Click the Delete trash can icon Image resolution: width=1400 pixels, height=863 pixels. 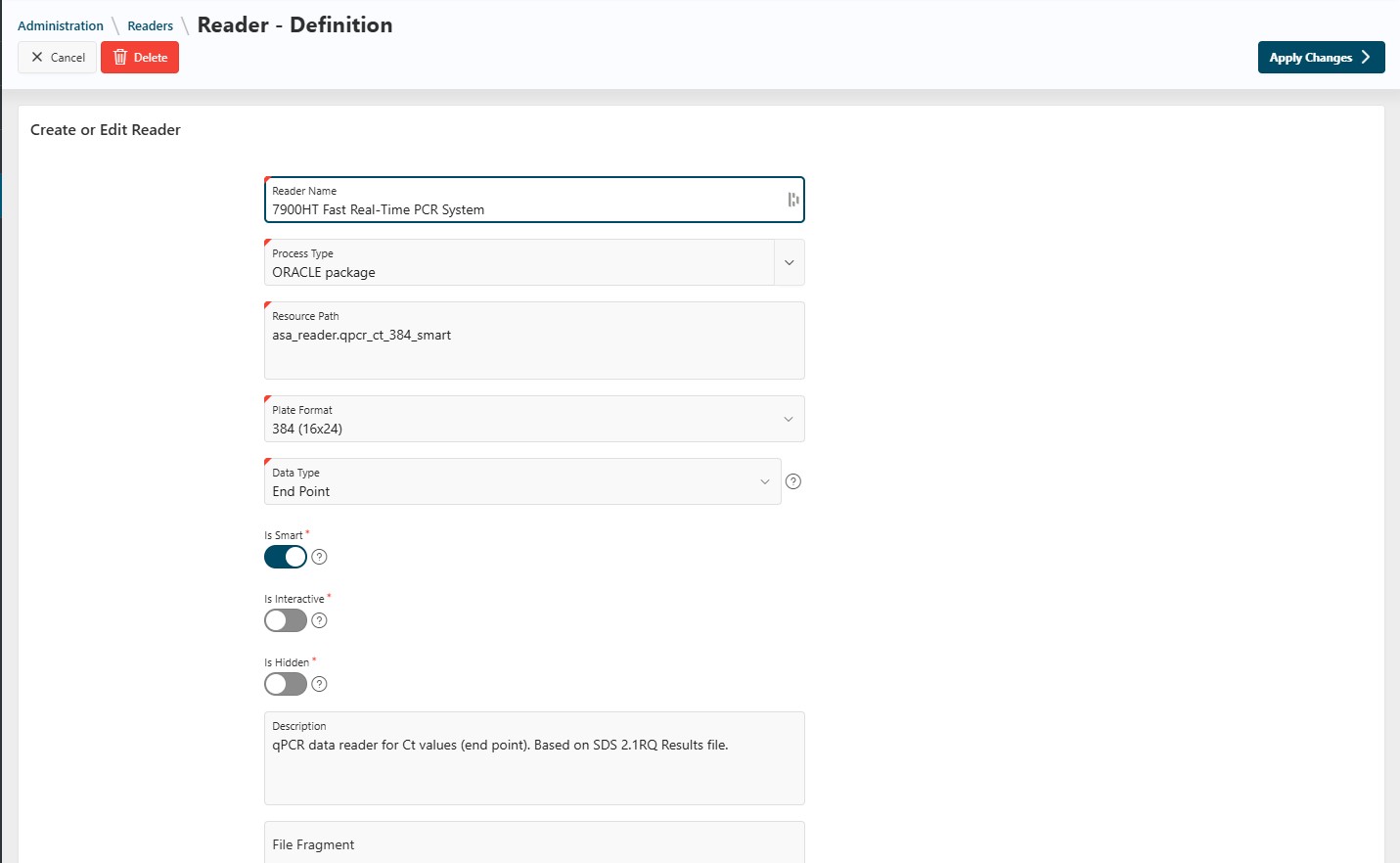tap(120, 58)
